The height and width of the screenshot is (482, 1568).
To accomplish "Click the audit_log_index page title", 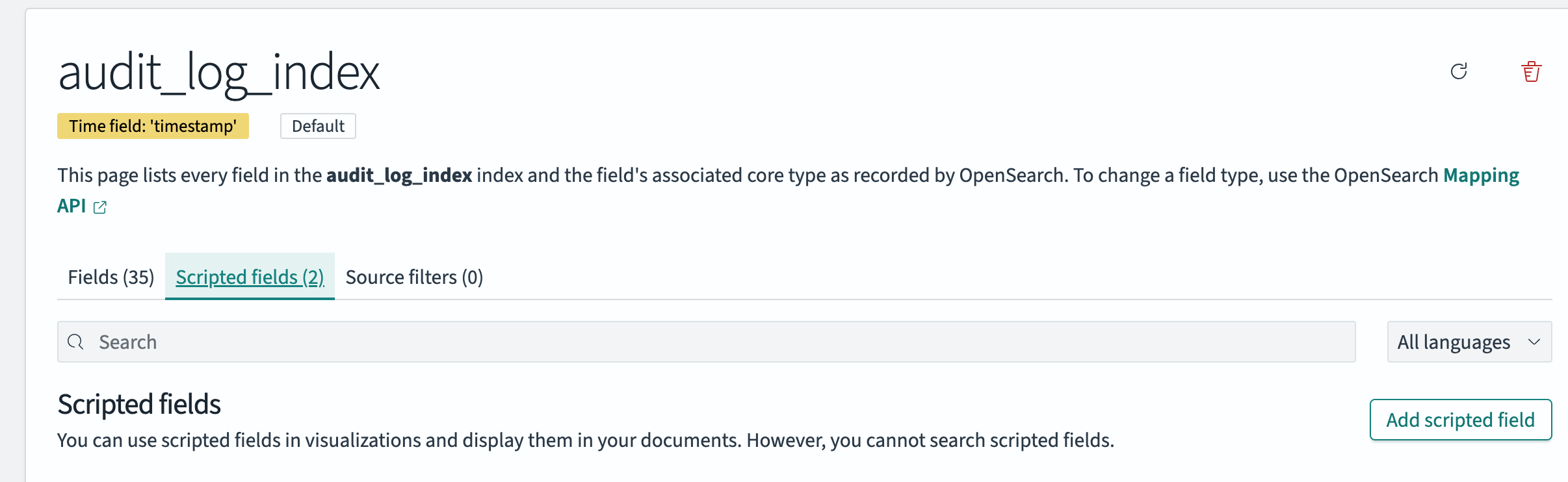I will click(219, 73).
